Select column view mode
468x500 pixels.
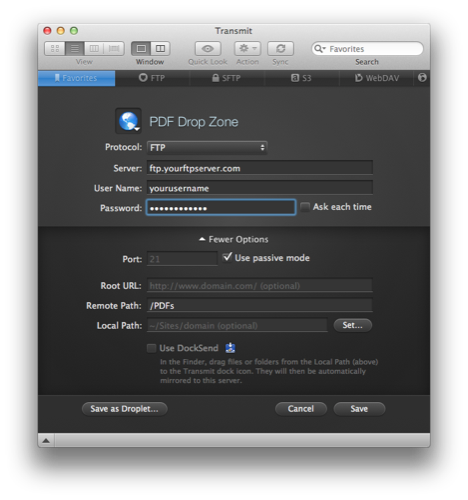click(x=94, y=49)
